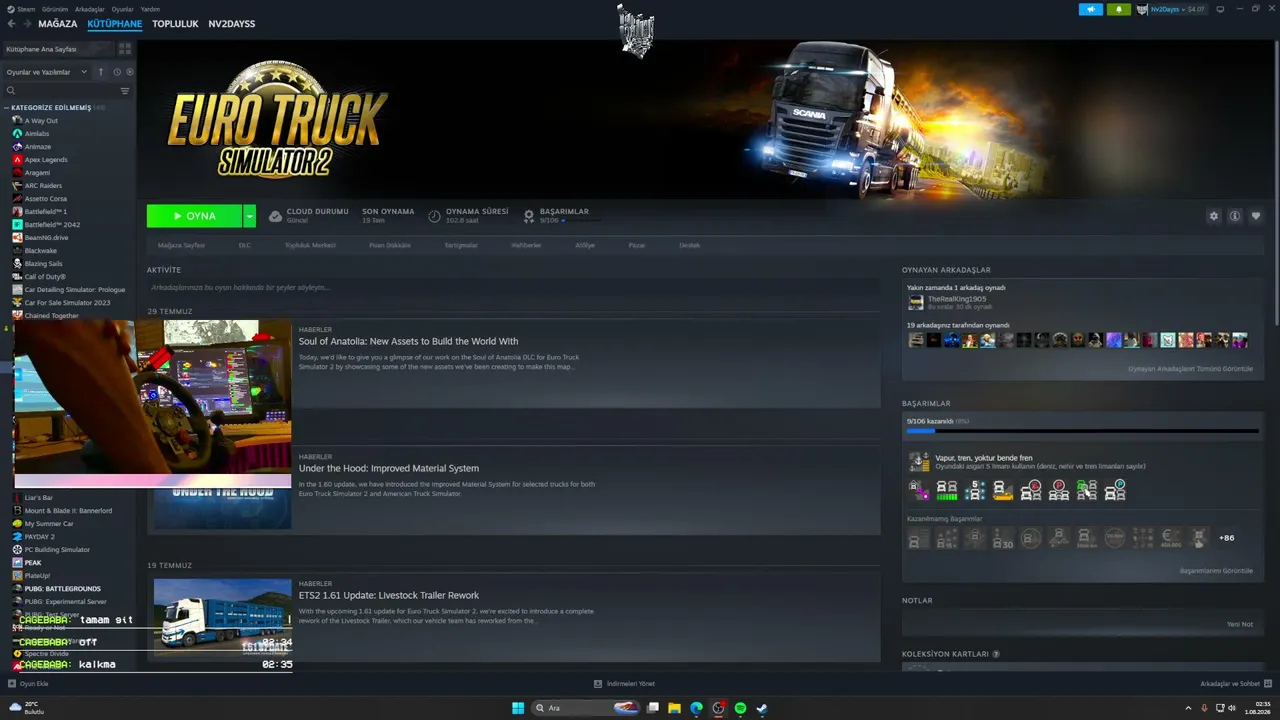This screenshot has height=720, width=1280.
Task: Show recently played via clock filter icon
Action: (x=117, y=72)
